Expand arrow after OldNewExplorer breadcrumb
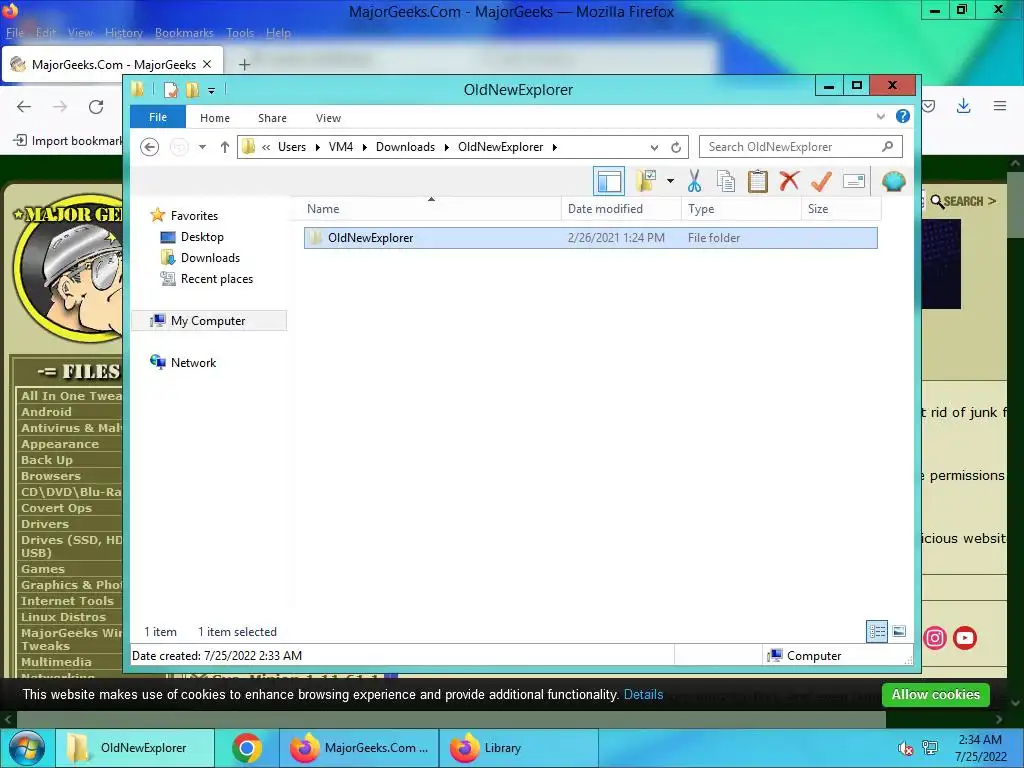Screen dimensions: 1024x768 554,148
